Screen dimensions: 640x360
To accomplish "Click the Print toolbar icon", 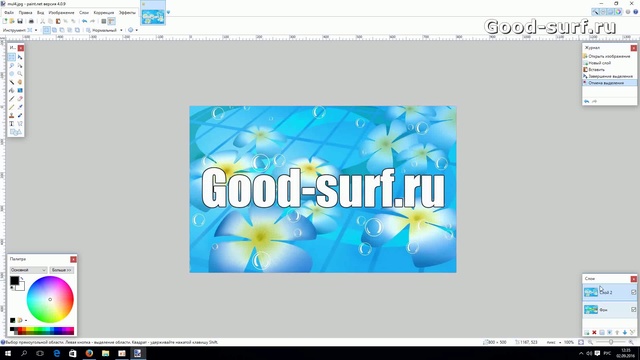I will click(31, 21).
